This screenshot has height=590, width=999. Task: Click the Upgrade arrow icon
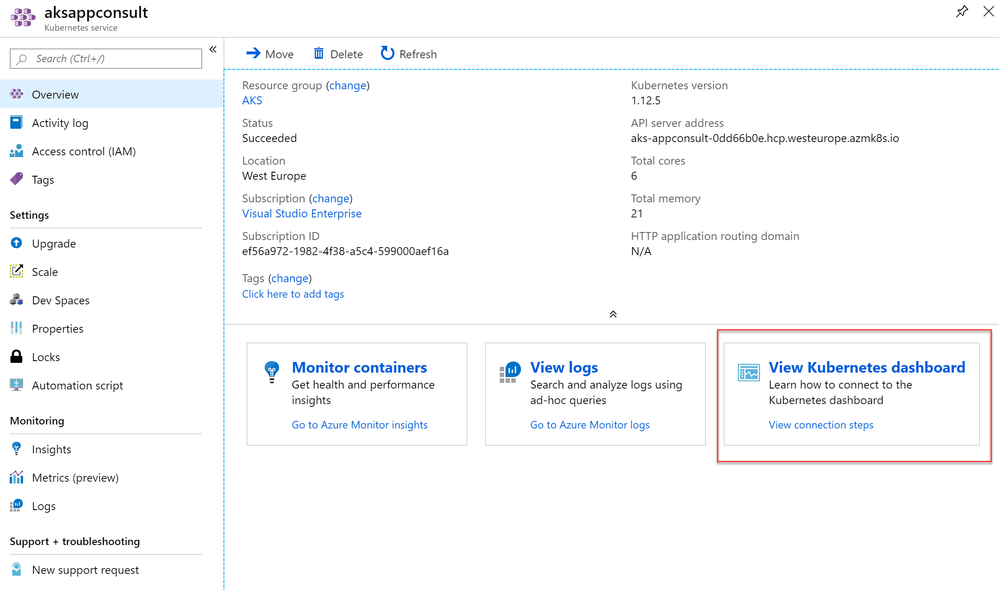[17, 243]
